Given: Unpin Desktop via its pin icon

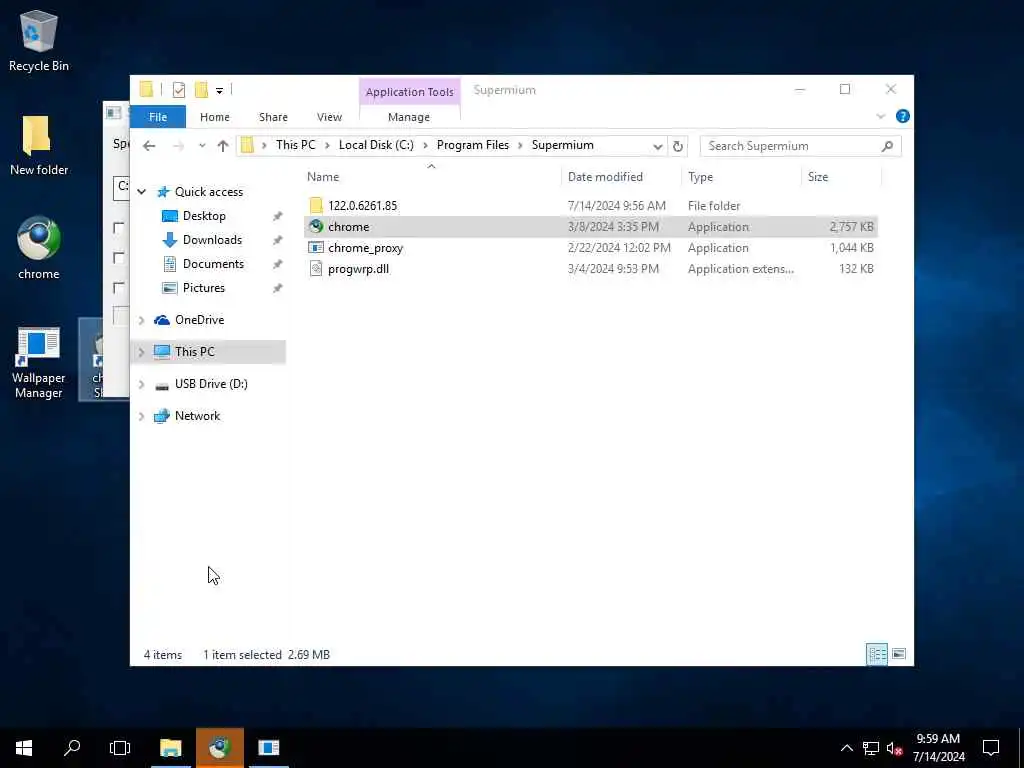Looking at the screenshot, I should [278, 216].
